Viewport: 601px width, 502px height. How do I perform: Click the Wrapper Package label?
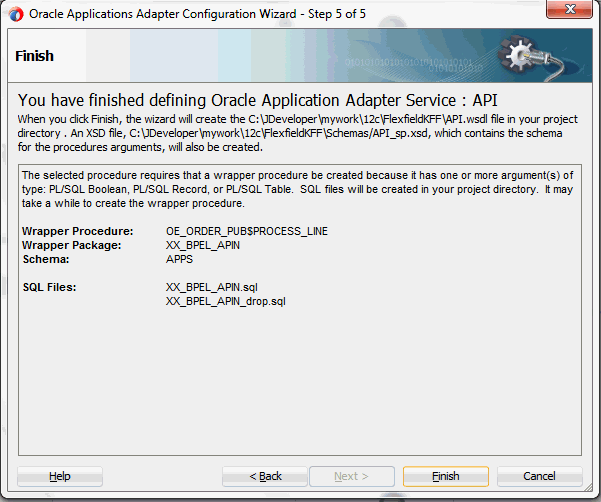(x=72, y=245)
